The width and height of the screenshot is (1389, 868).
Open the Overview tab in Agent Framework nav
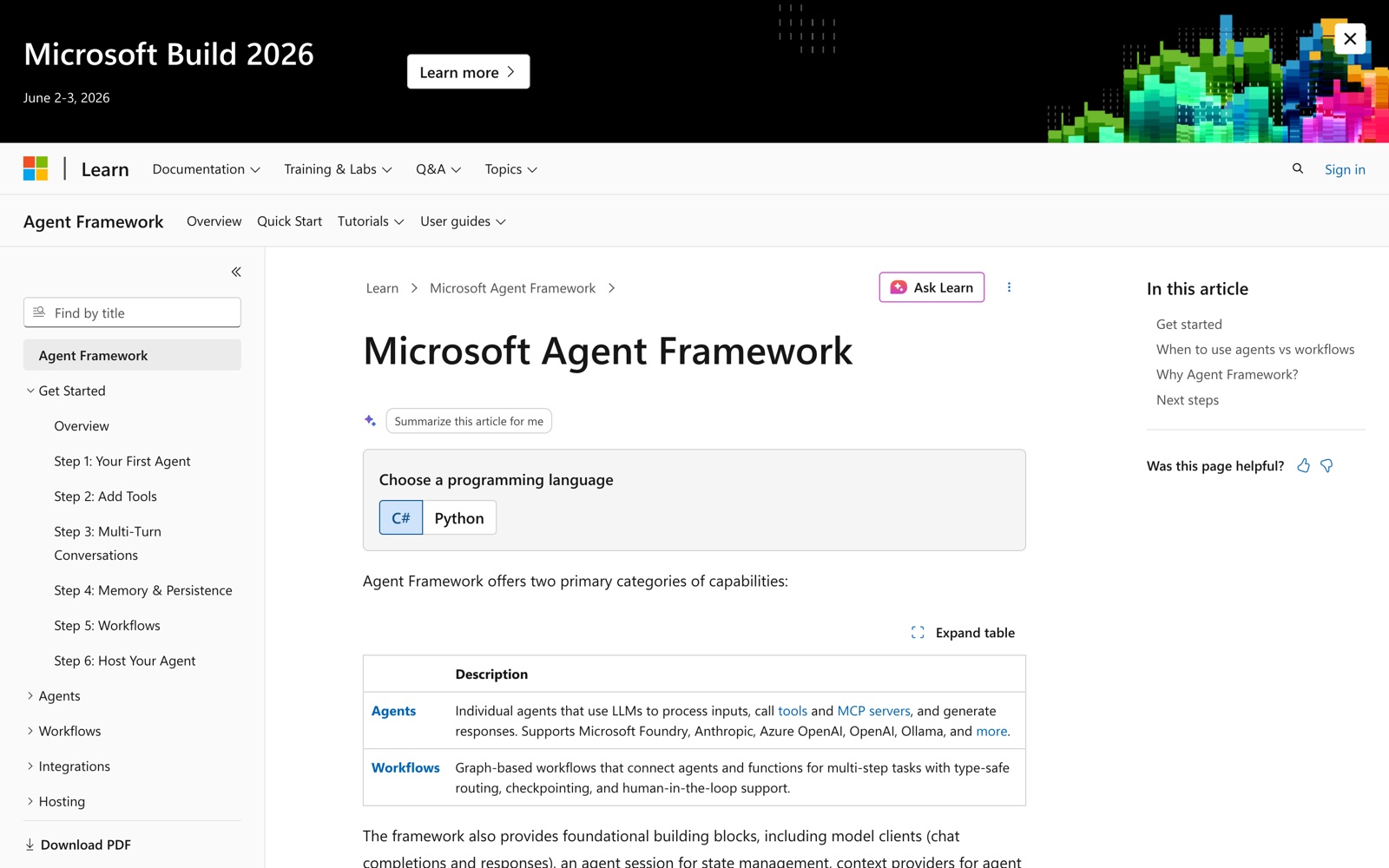(214, 221)
